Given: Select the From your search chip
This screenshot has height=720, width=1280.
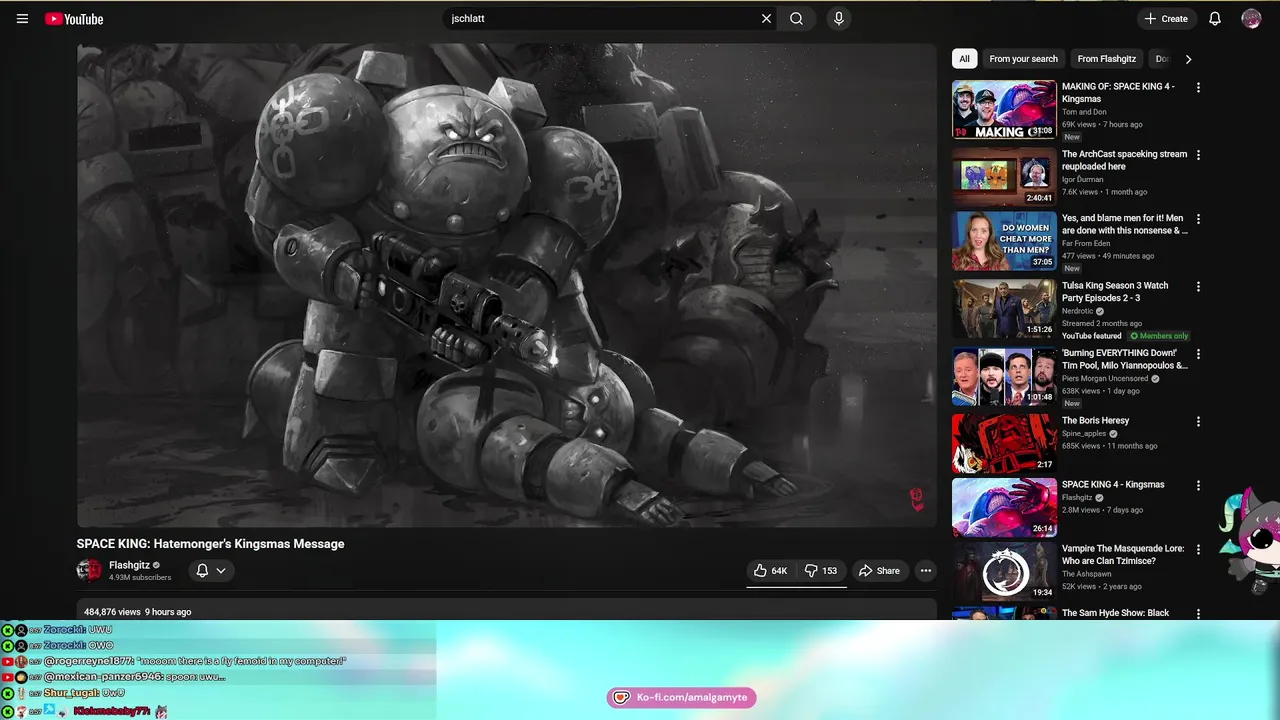Looking at the screenshot, I should tap(1023, 59).
